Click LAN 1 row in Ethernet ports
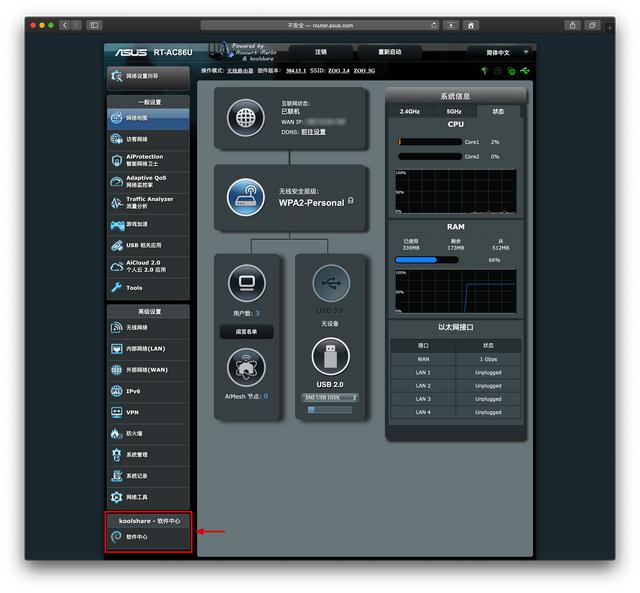This screenshot has height=593, width=640. (x=456, y=373)
